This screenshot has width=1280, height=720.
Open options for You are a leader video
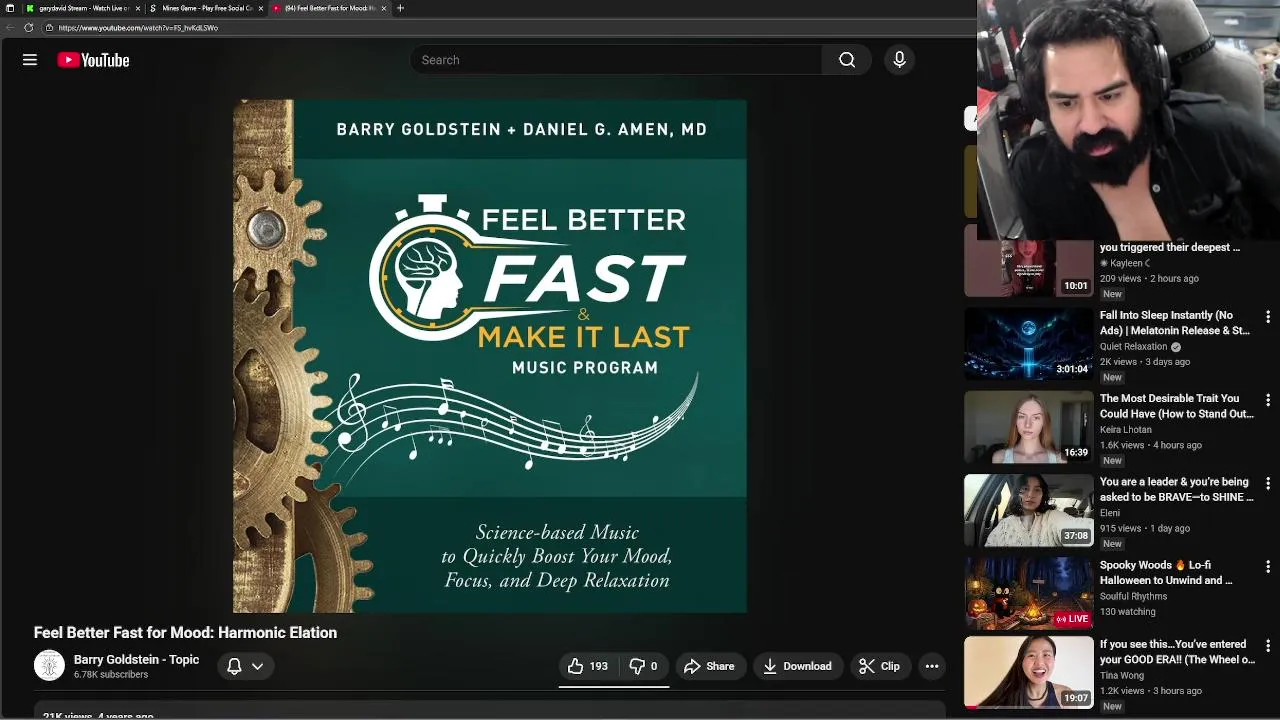pos(1268,483)
